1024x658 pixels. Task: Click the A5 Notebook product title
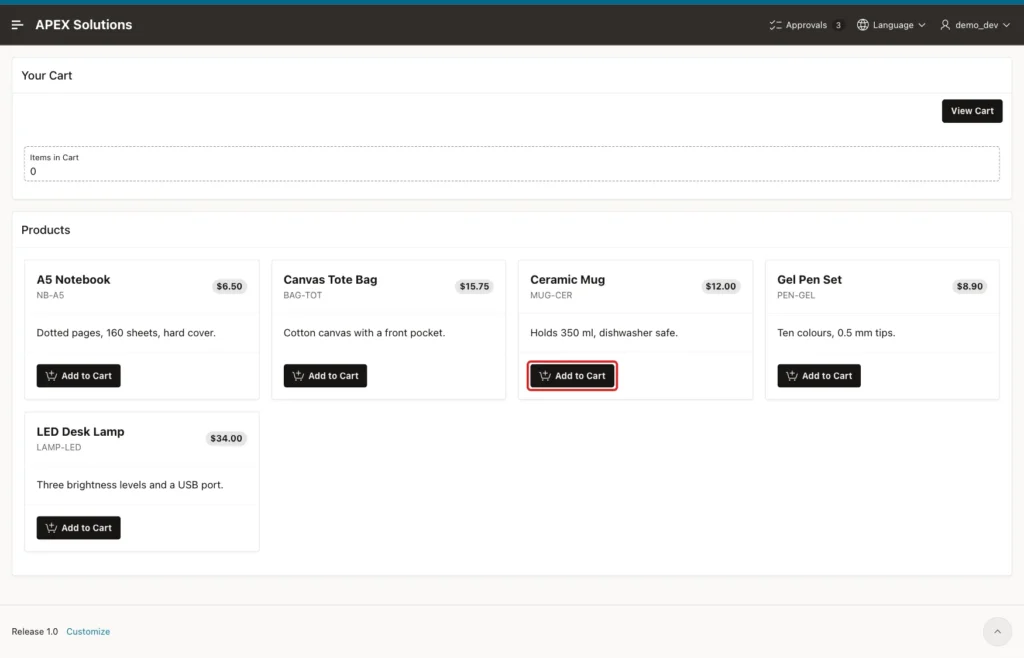(x=73, y=279)
